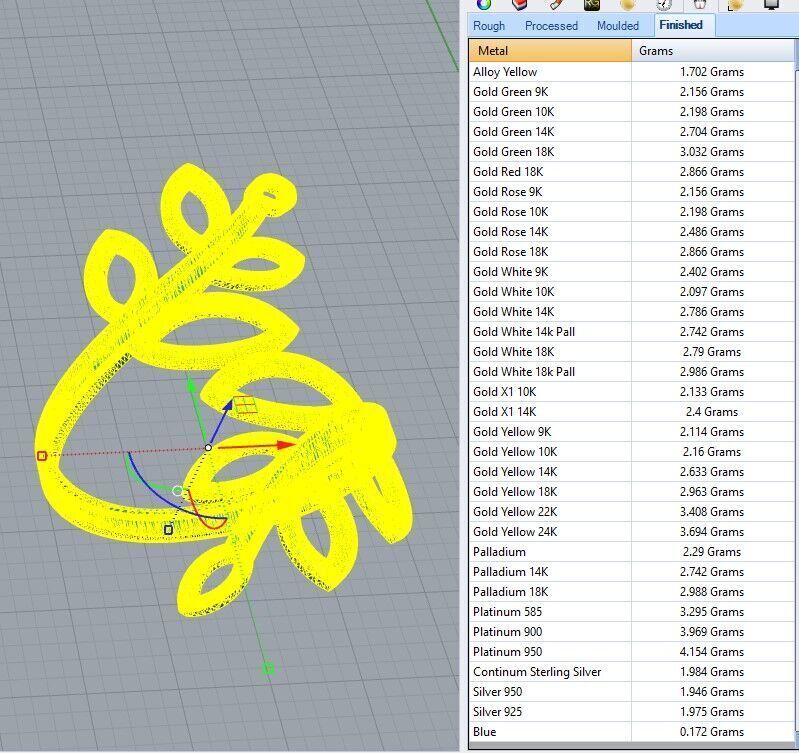Screen dimensions: 799x753
Task: Select the Alloy Yellow row
Action: click(631, 72)
